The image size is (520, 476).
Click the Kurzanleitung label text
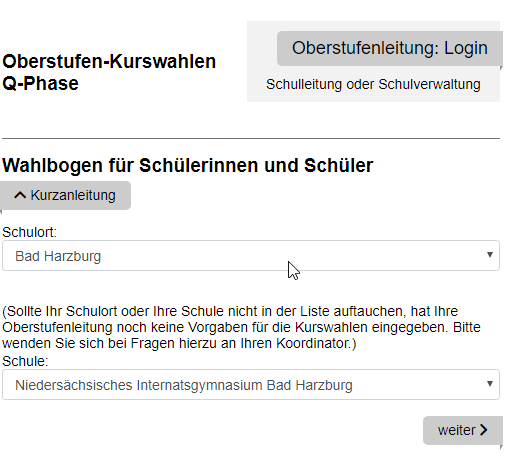click(x=73, y=195)
